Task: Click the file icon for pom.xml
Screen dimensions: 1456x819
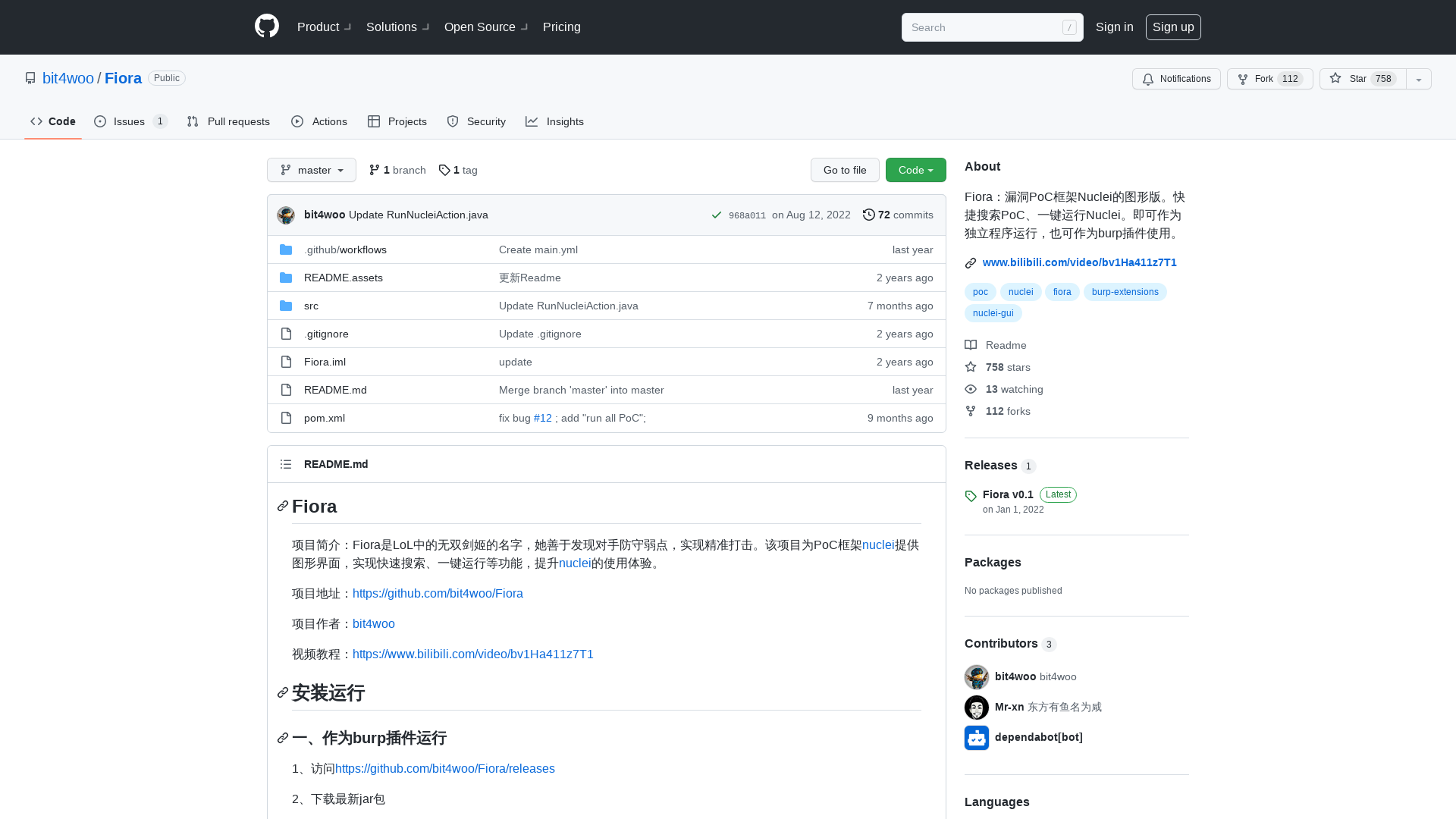Action: [286, 418]
